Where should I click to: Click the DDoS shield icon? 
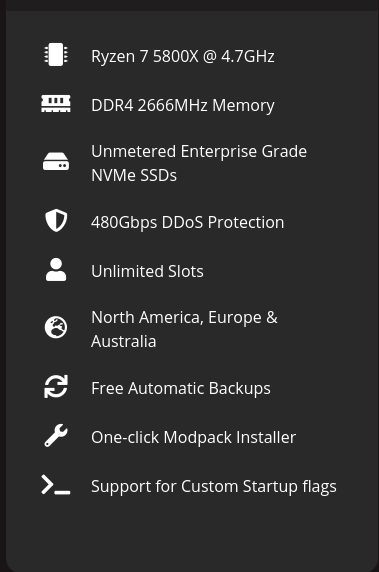point(56,221)
